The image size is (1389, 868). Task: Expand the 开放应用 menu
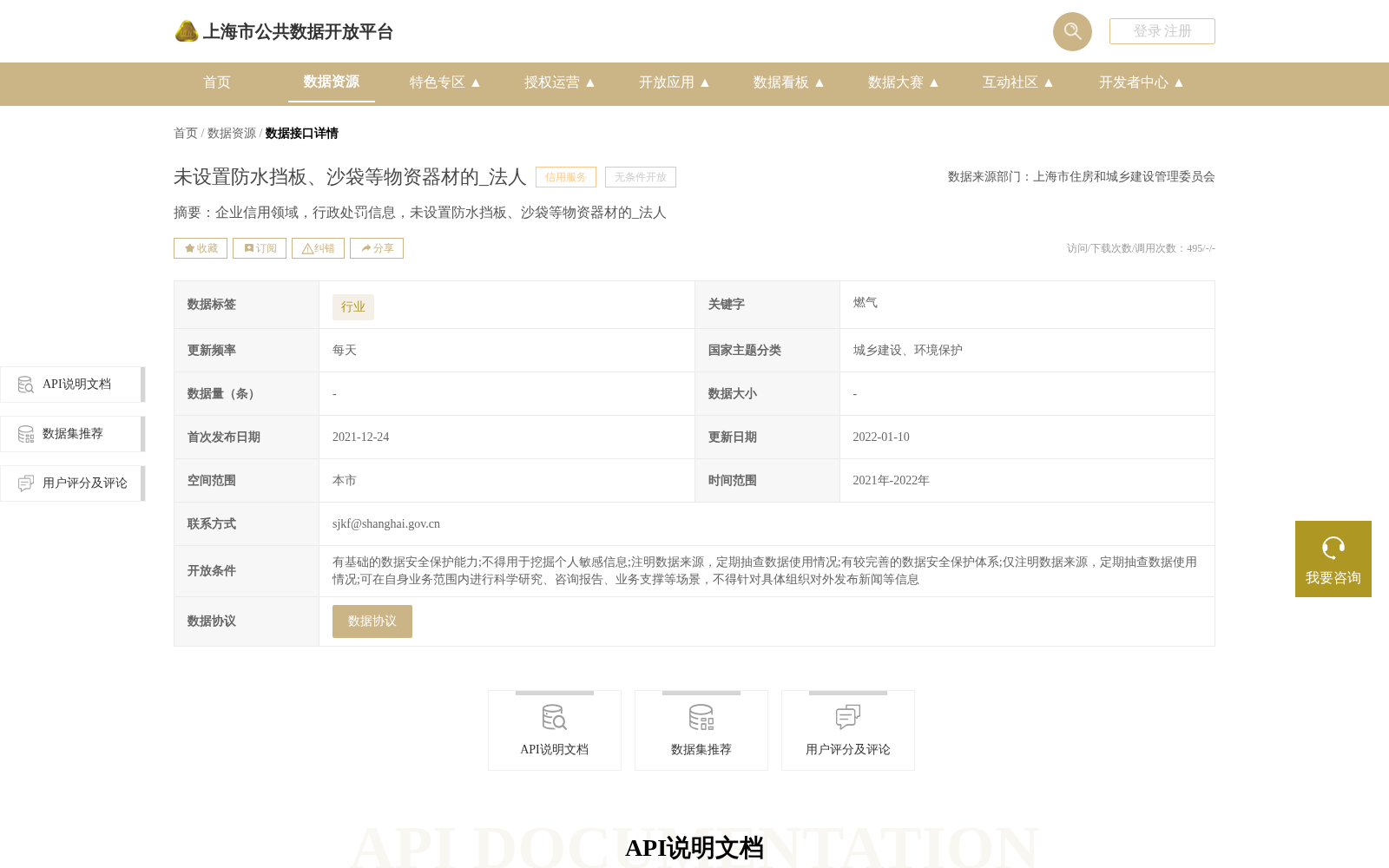click(675, 82)
